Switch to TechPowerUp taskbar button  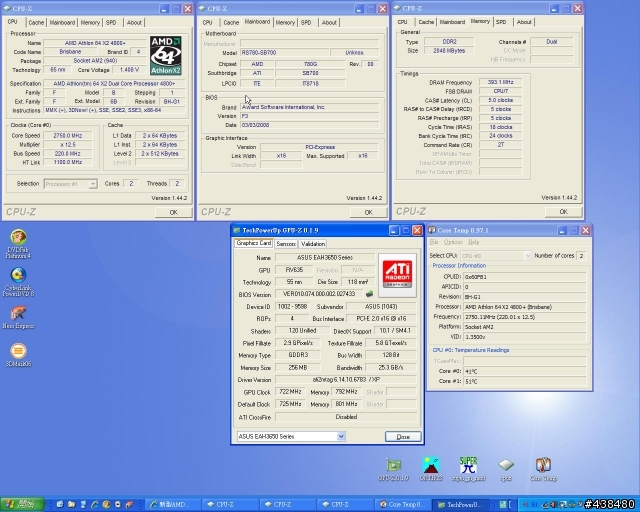[460, 505]
